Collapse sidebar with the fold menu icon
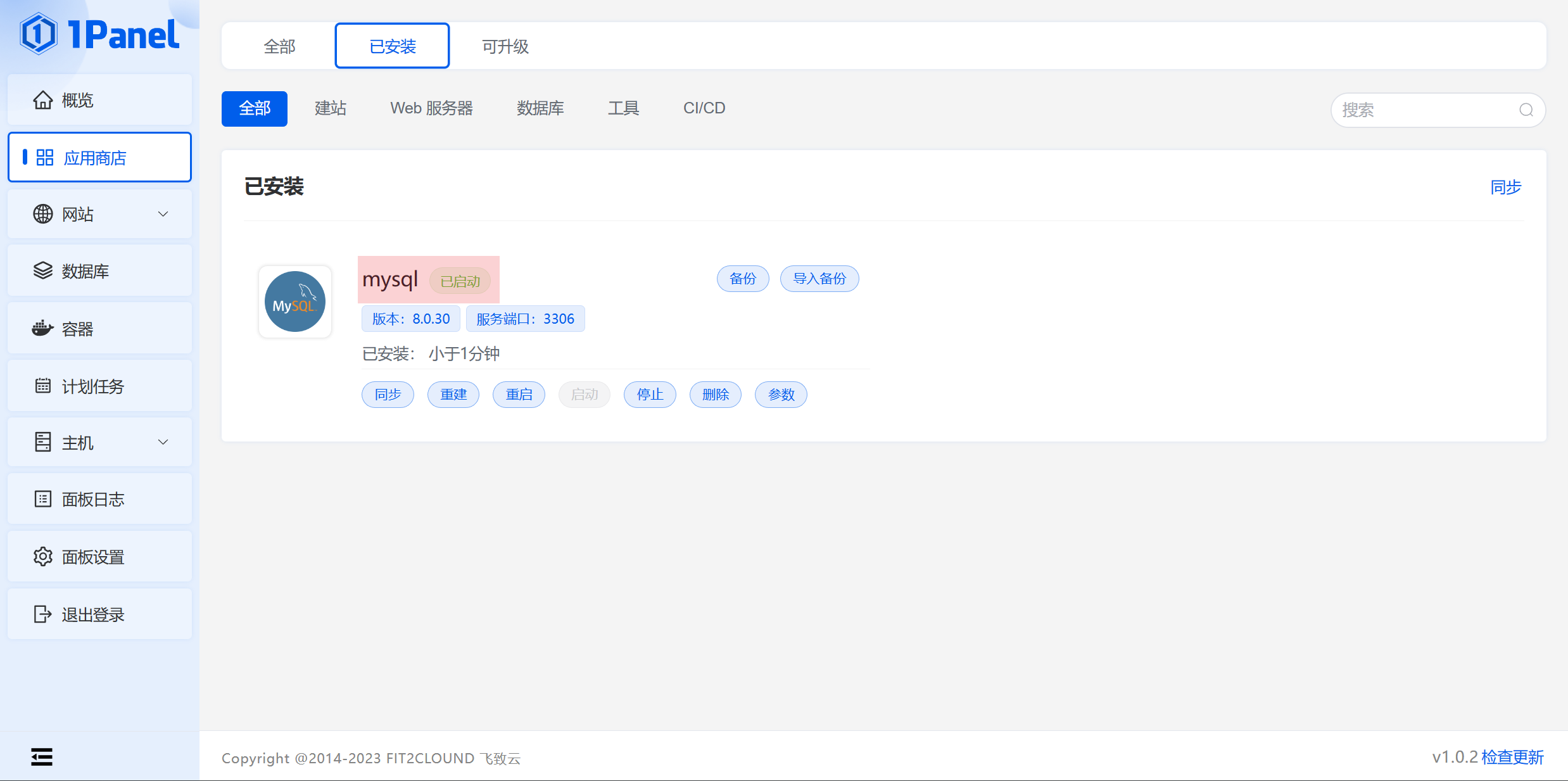The height and width of the screenshot is (781, 1568). coord(42,757)
